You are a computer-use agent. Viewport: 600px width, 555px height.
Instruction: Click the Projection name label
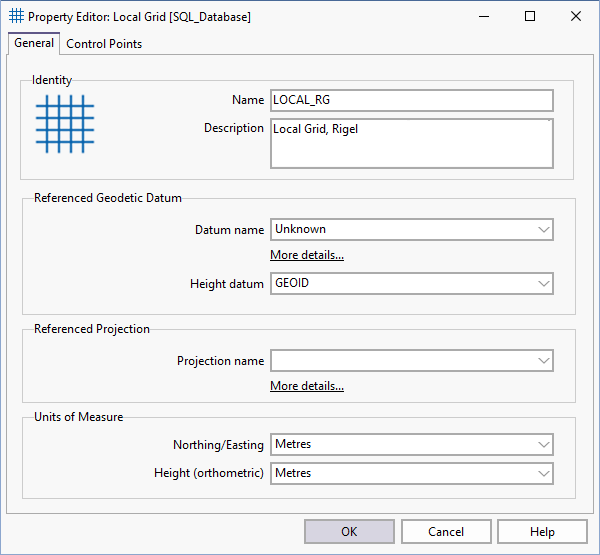click(x=220, y=361)
